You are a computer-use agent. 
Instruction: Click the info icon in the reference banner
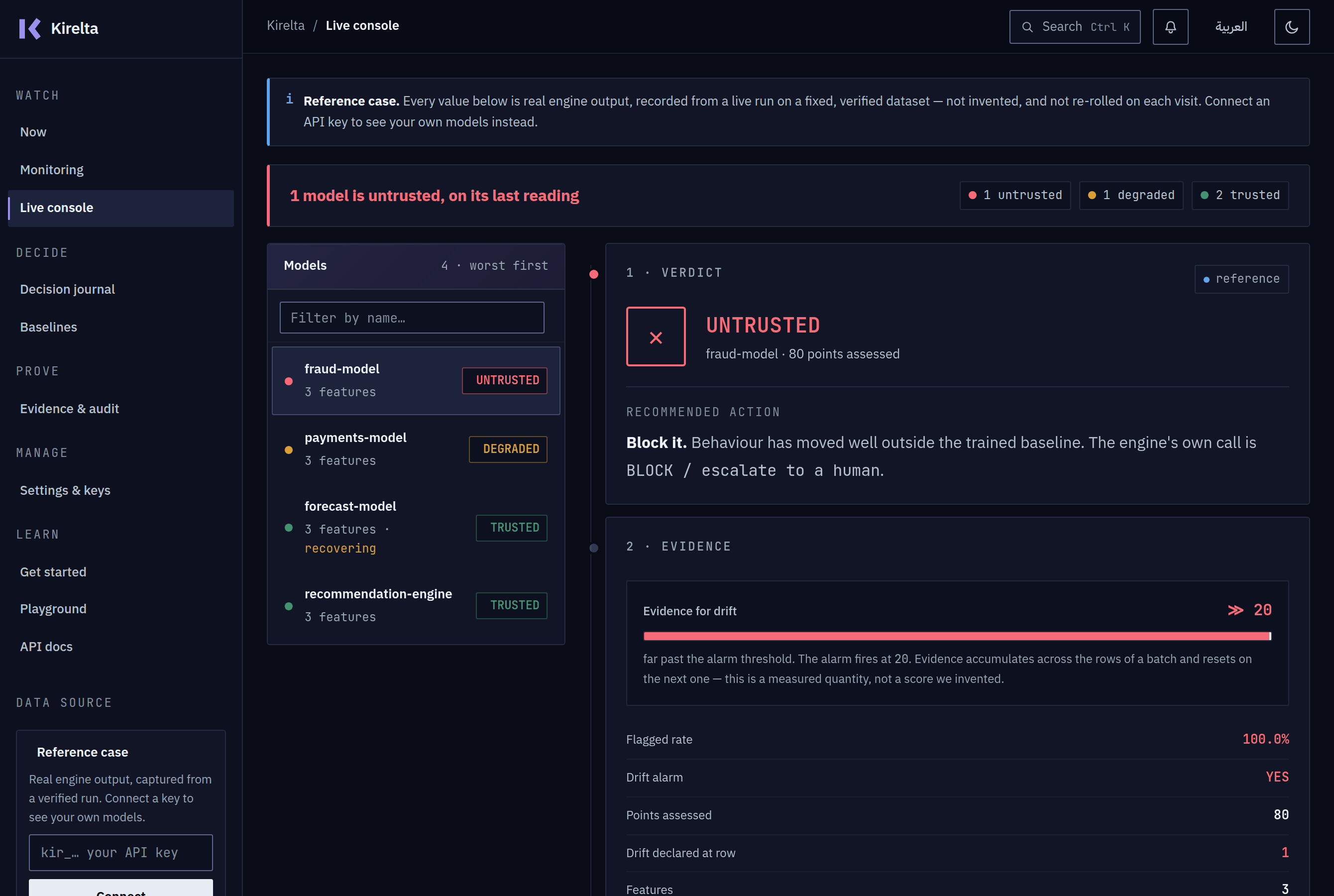(290, 100)
